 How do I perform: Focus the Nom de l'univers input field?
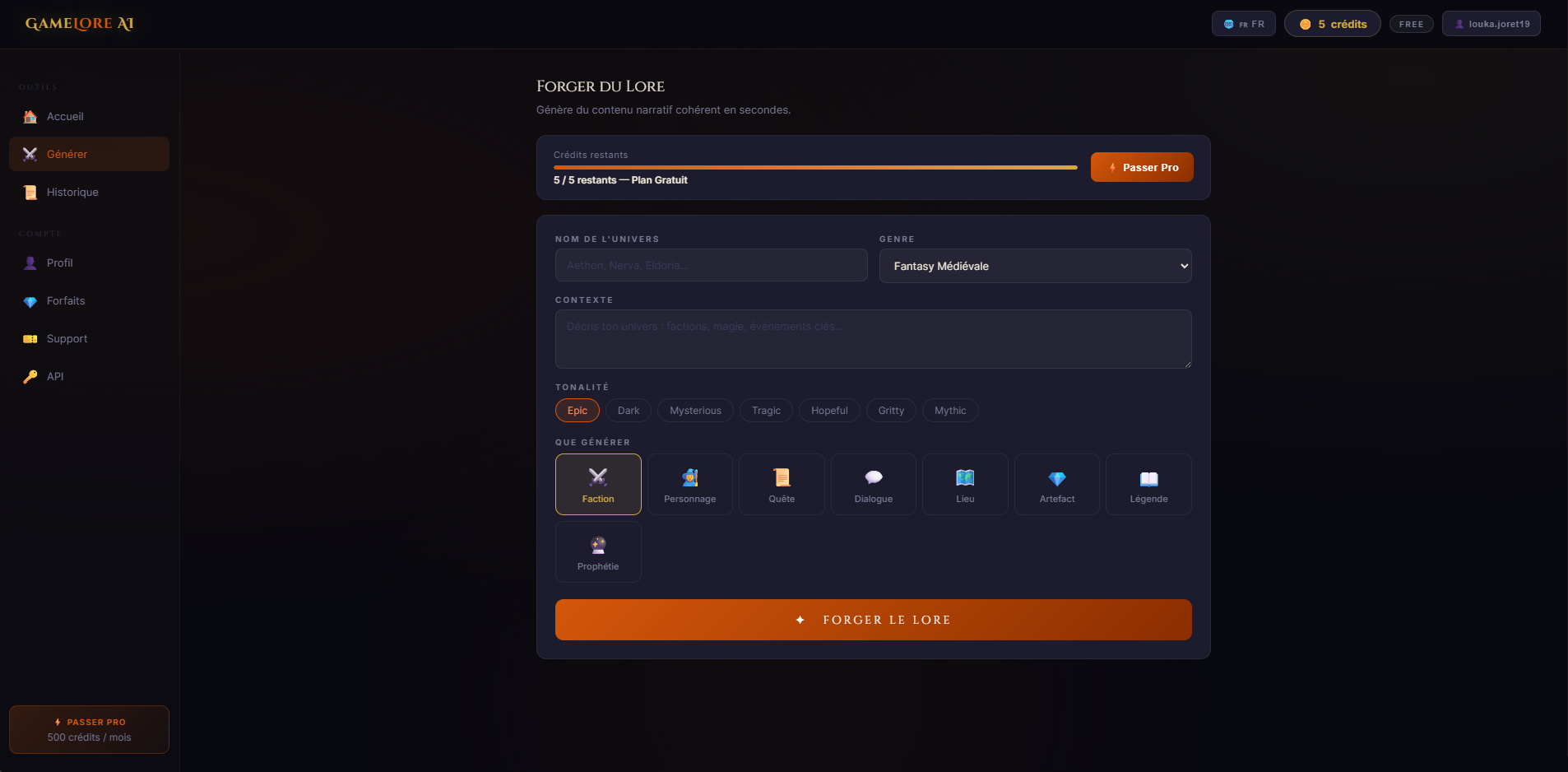tap(712, 265)
